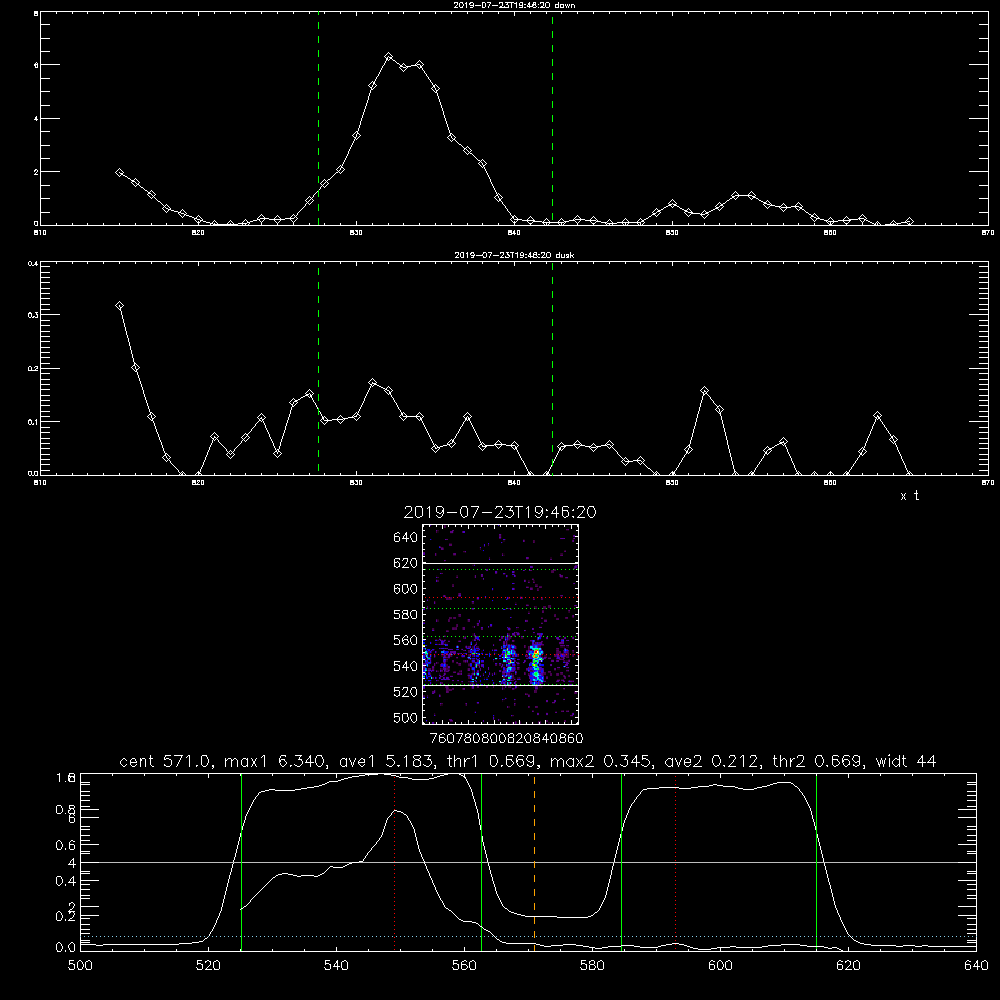Click the right green dashed line in dawn plot
The image size is (1000, 1000).
click(552, 119)
